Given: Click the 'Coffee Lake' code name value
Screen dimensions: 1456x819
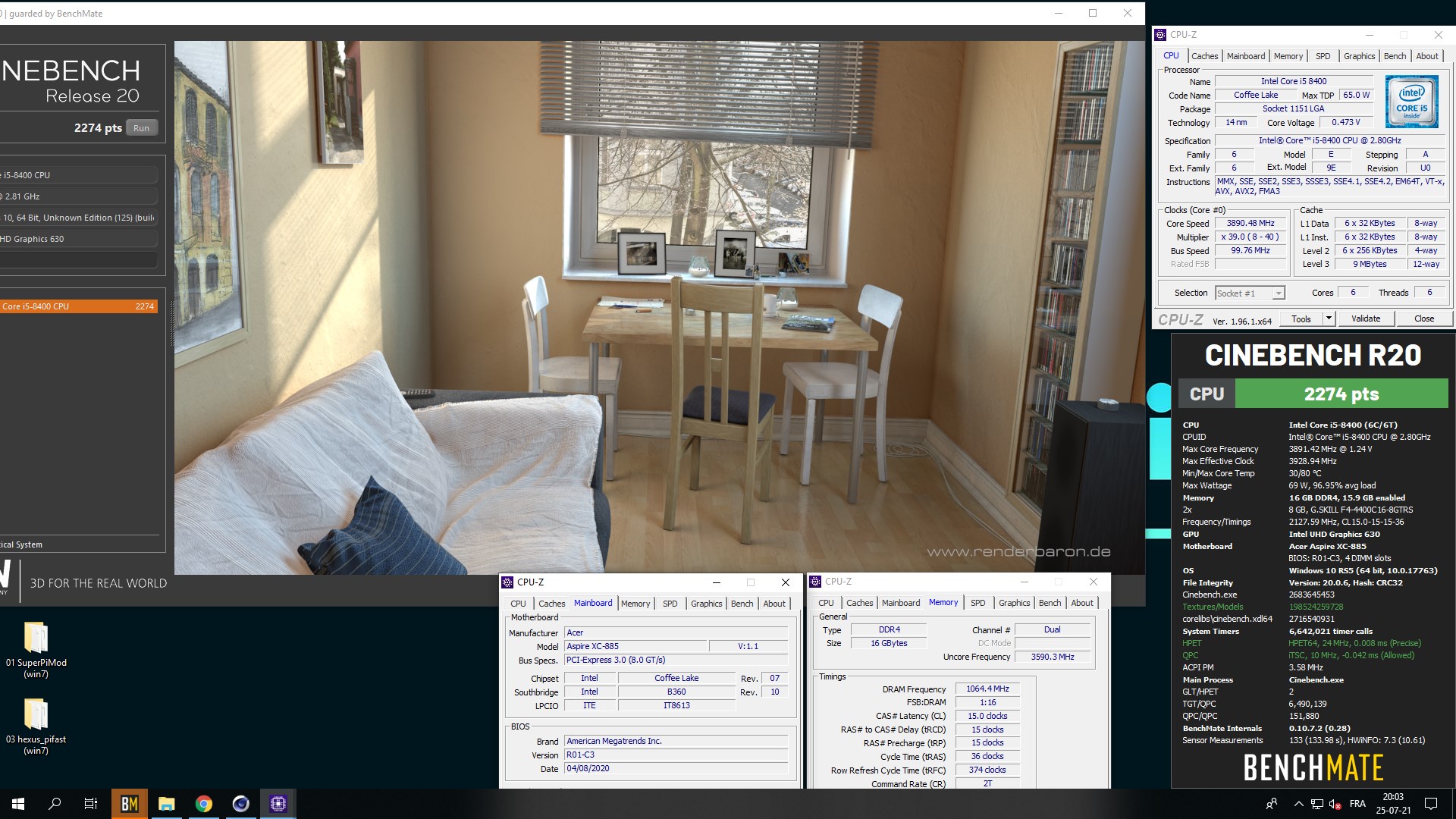Looking at the screenshot, I should 1255,95.
